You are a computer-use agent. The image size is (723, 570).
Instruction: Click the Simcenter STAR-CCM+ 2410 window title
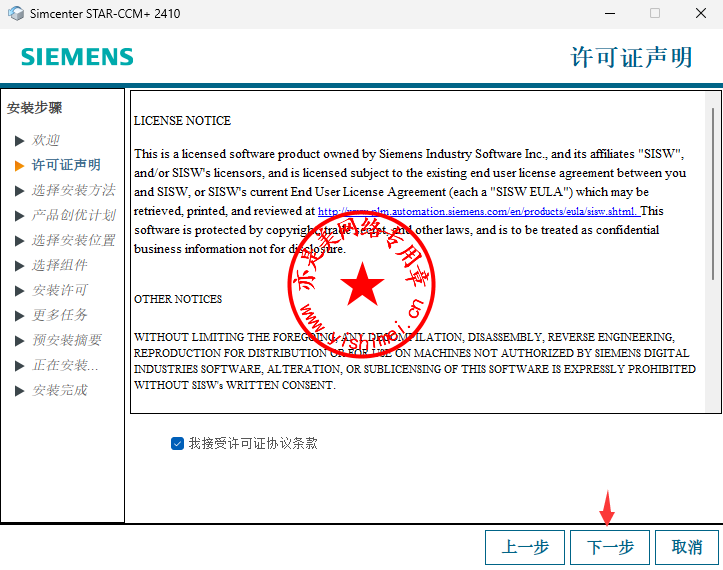click(x=105, y=14)
